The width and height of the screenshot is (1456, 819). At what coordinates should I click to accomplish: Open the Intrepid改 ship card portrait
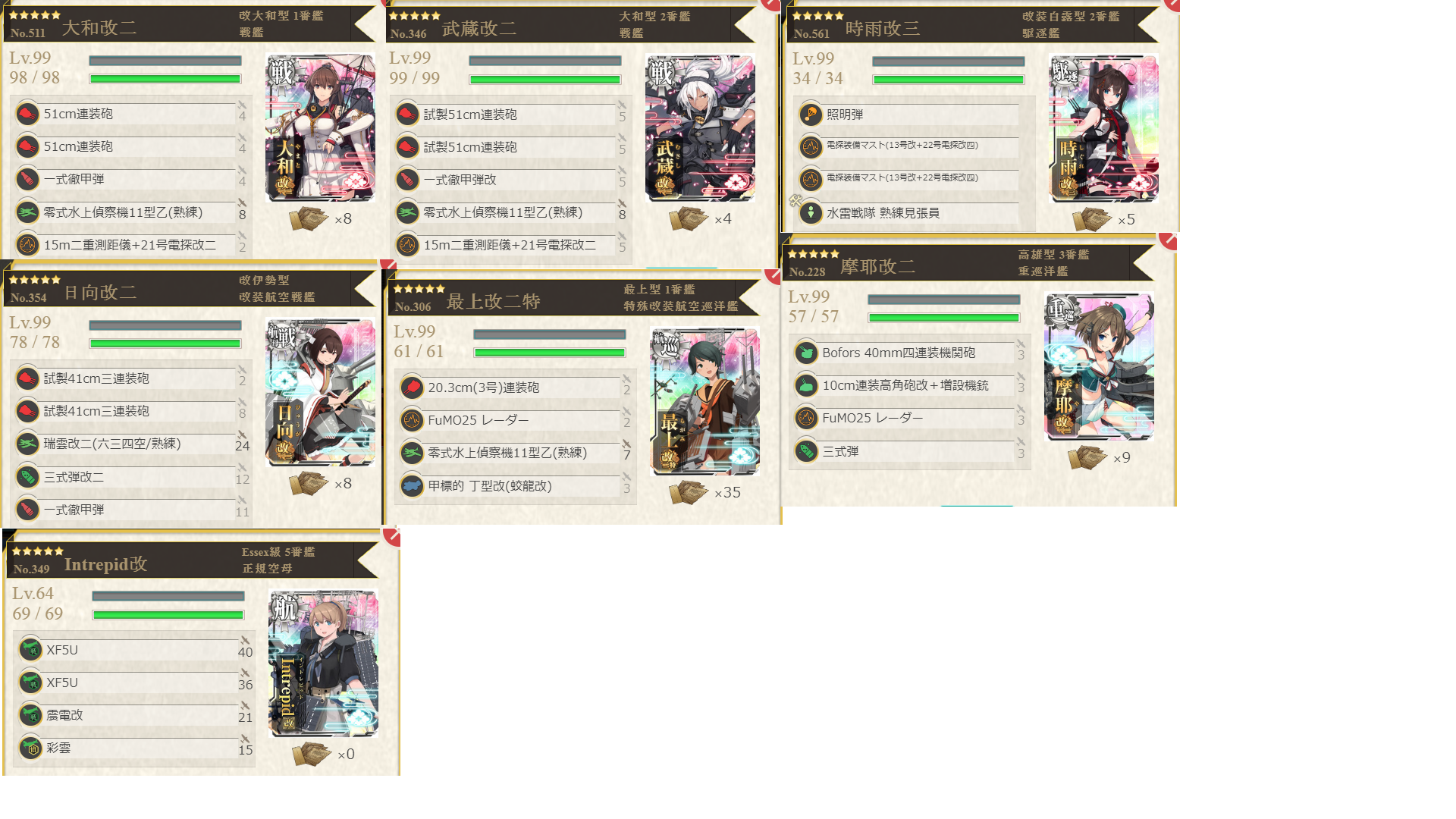324,664
